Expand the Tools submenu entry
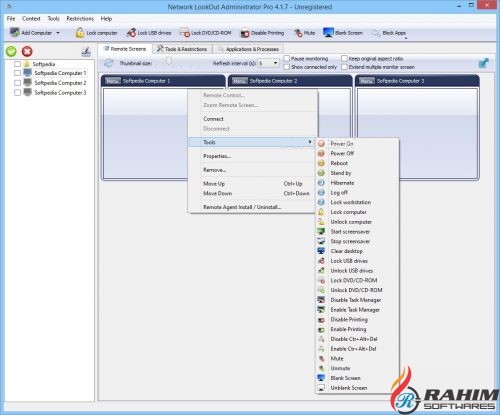The width and height of the screenshot is (500, 415). coord(252,142)
